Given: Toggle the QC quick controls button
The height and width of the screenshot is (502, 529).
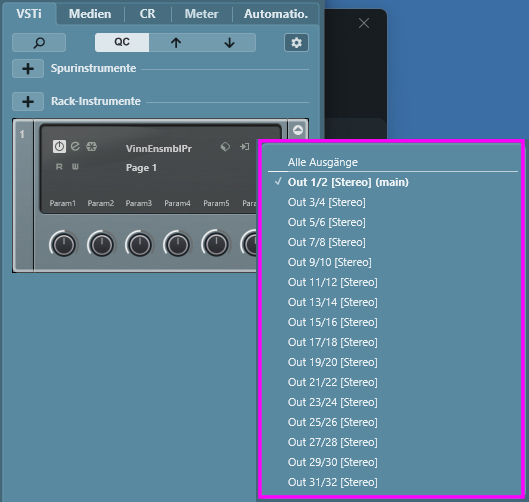Looking at the screenshot, I should point(122,43).
